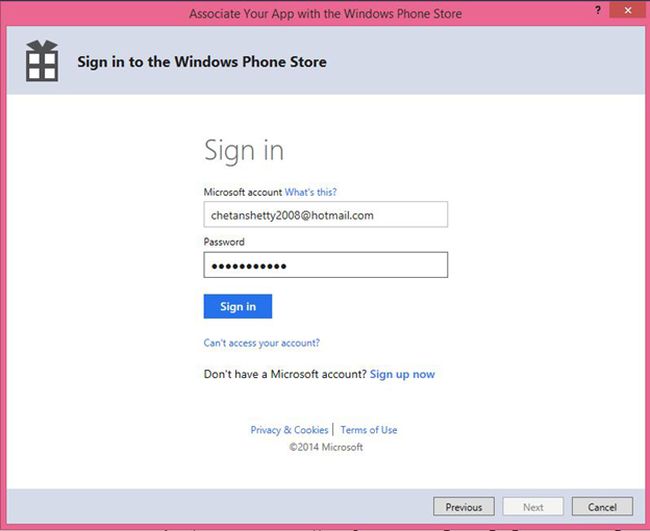
Task: Open "Can't access your account?" link
Action: 262,343
